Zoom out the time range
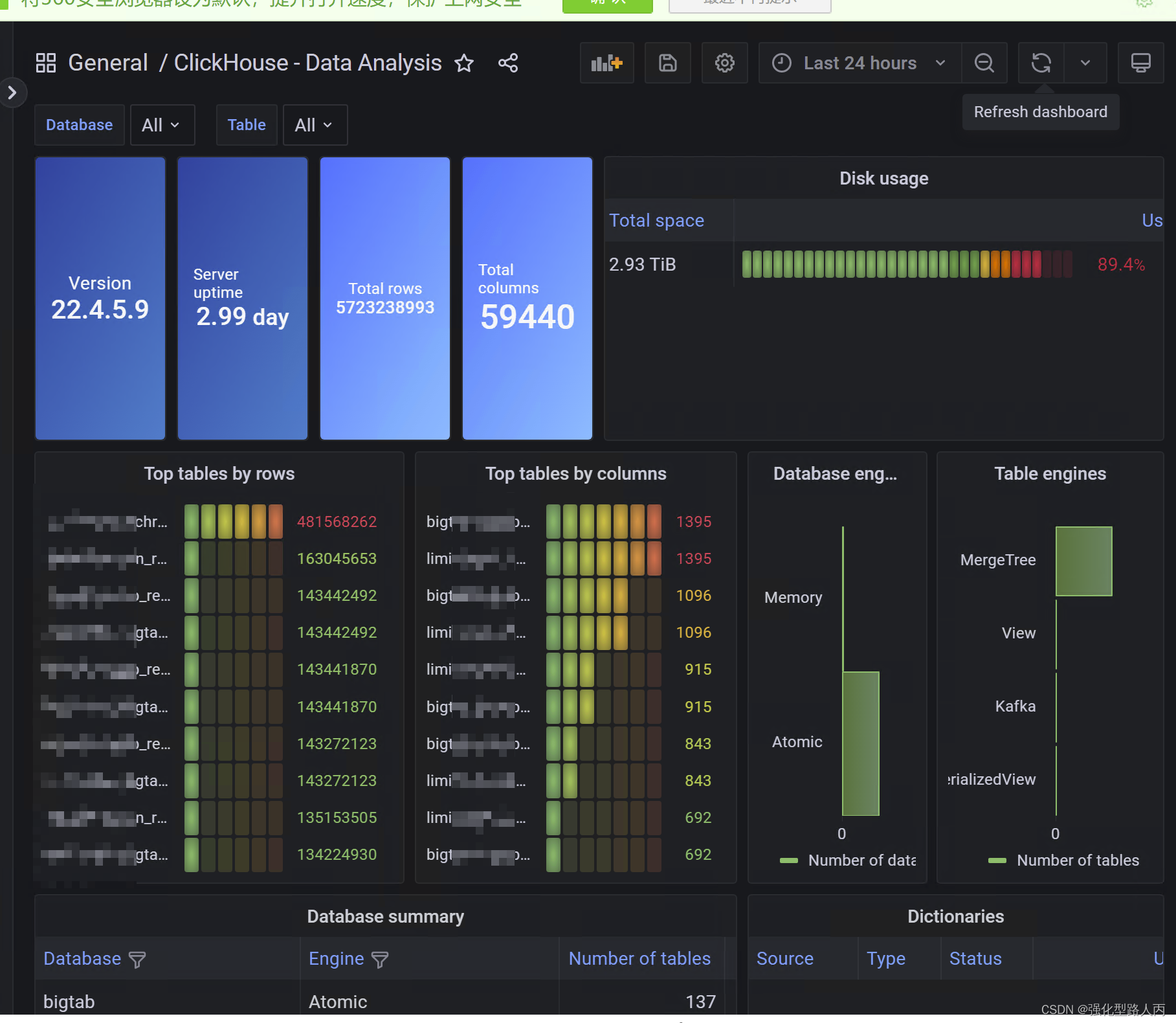 point(984,63)
